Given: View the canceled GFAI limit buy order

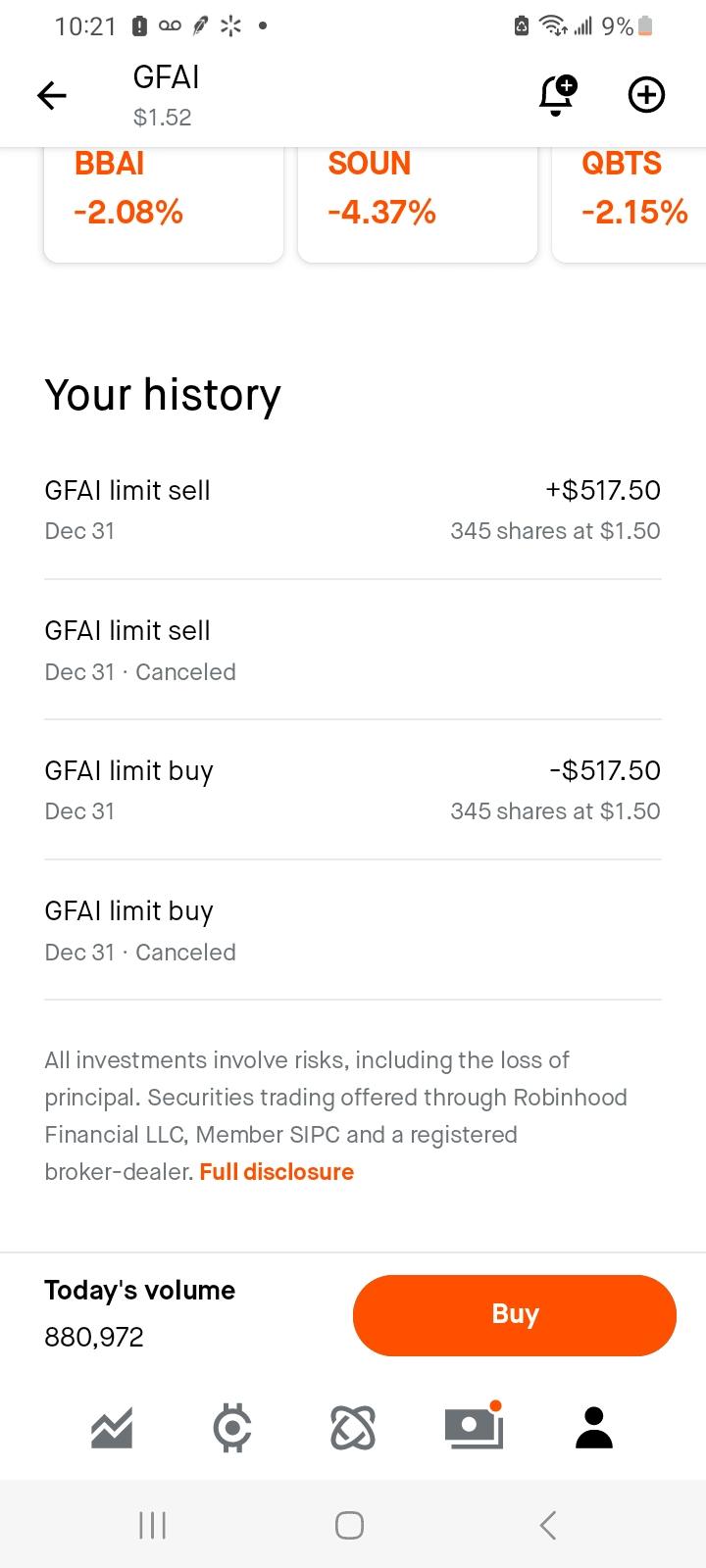Looking at the screenshot, I should tap(353, 931).
